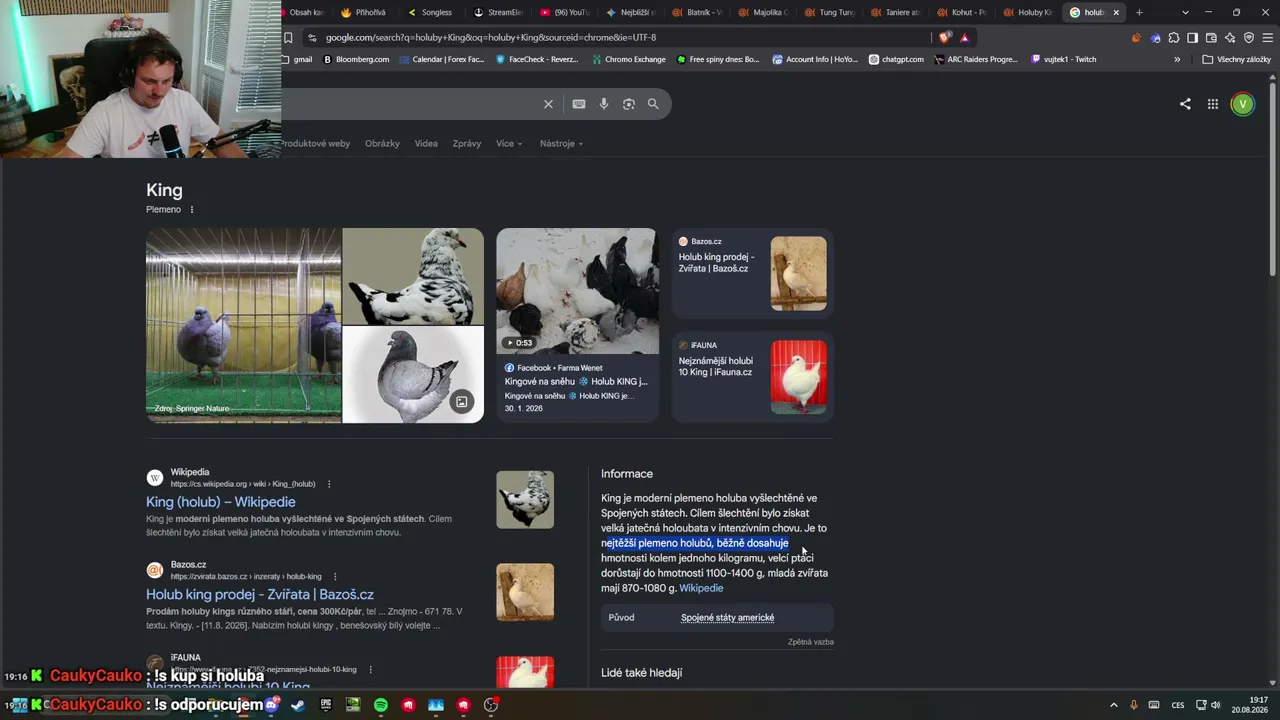Clear the Google search box
The width and height of the screenshot is (1280, 720).
coord(548,104)
